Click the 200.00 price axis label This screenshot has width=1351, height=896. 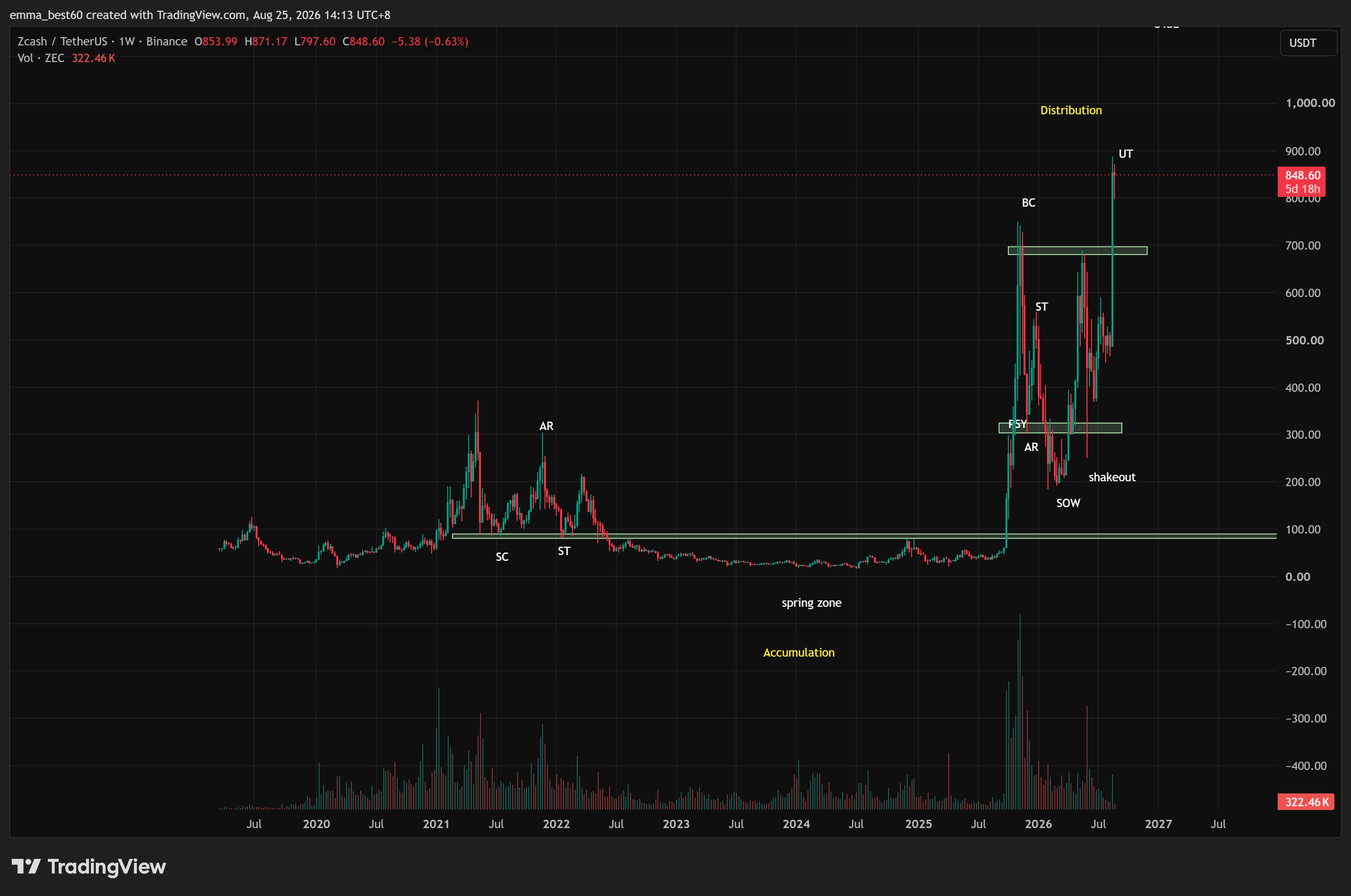coord(1303,482)
